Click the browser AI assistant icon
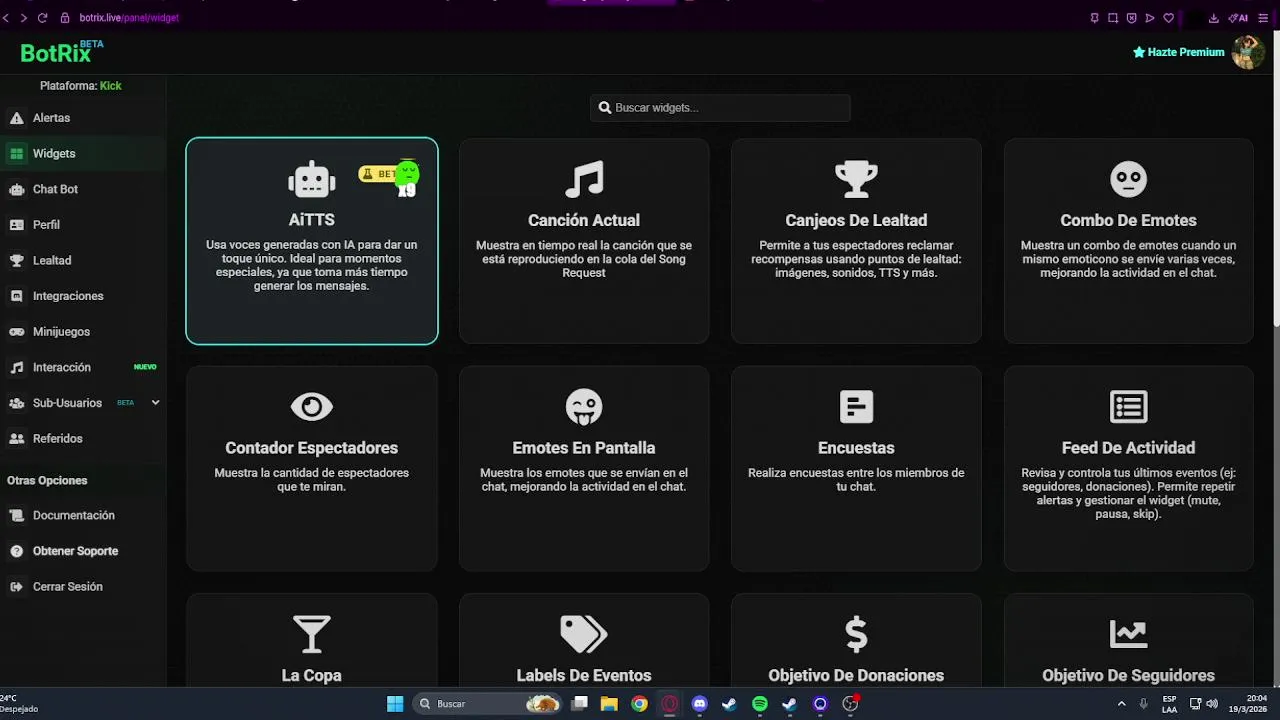Image resolution: width=1280 pixels, height=720 pixels. pos(1238,18)
